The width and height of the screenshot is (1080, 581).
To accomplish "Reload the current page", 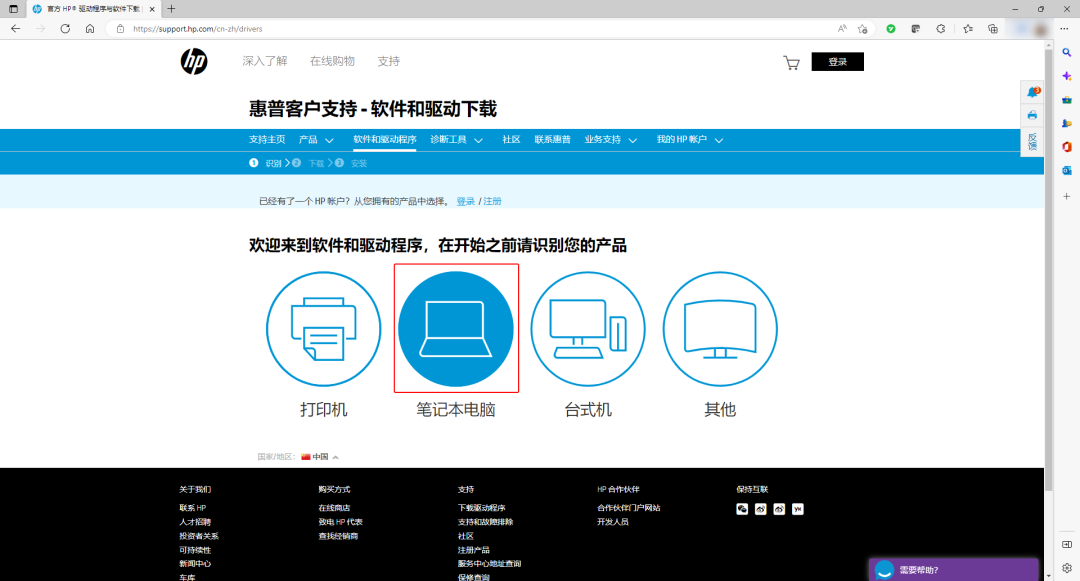I will (65, 29).
